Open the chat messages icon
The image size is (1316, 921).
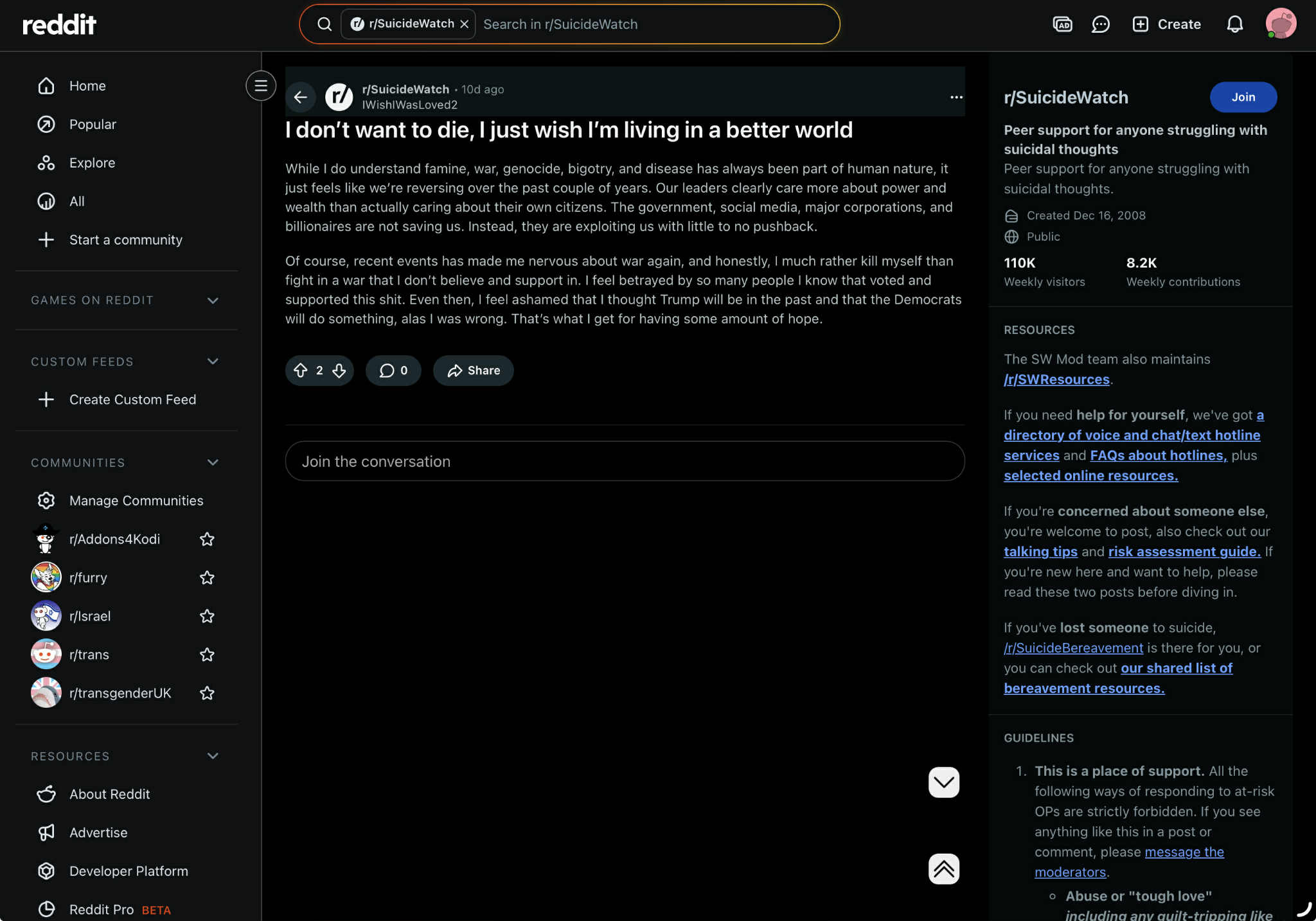(x=1100, y=24)
